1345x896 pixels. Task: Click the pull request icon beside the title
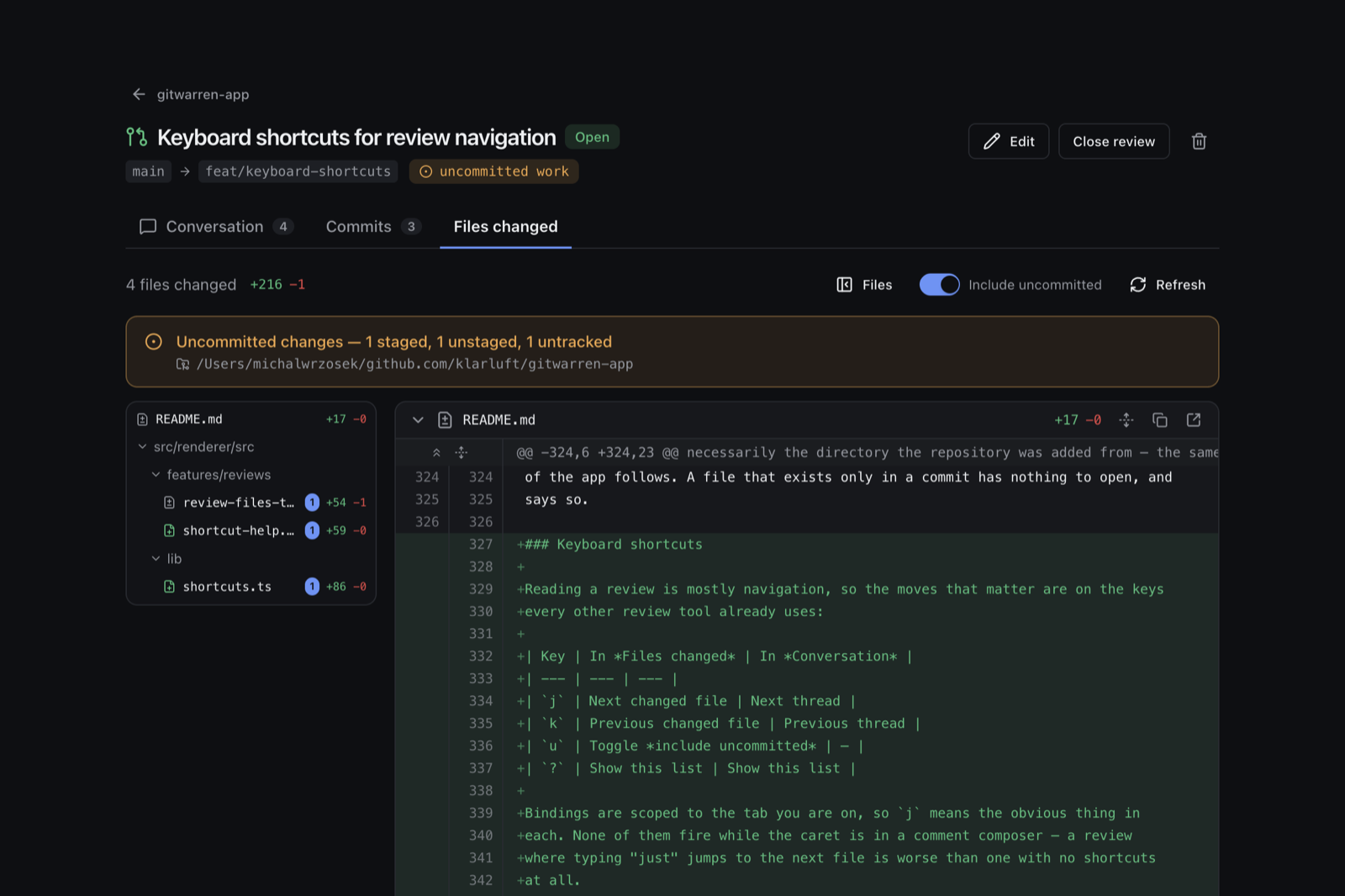136,137
